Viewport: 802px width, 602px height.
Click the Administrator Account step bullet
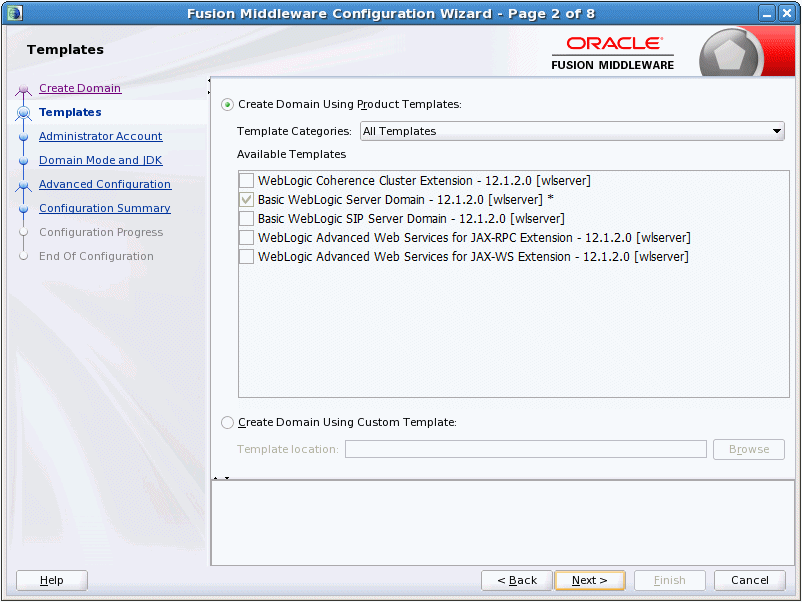tap(24, 137)
